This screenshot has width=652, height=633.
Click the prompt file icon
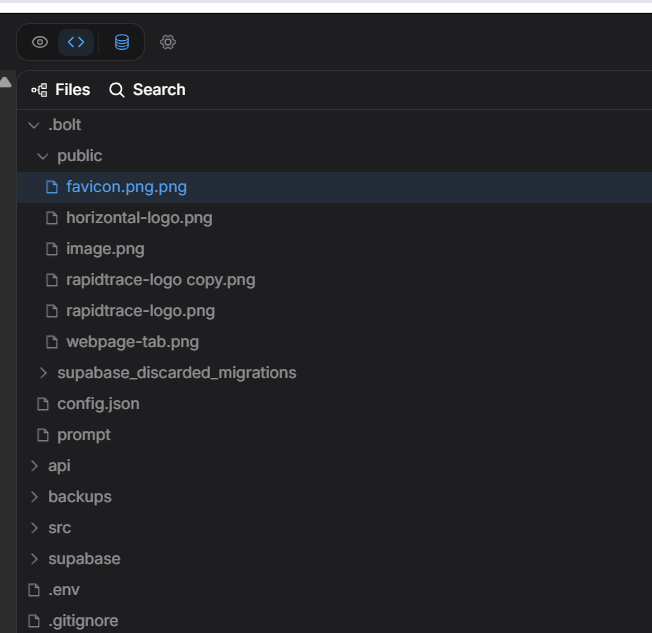42,435
